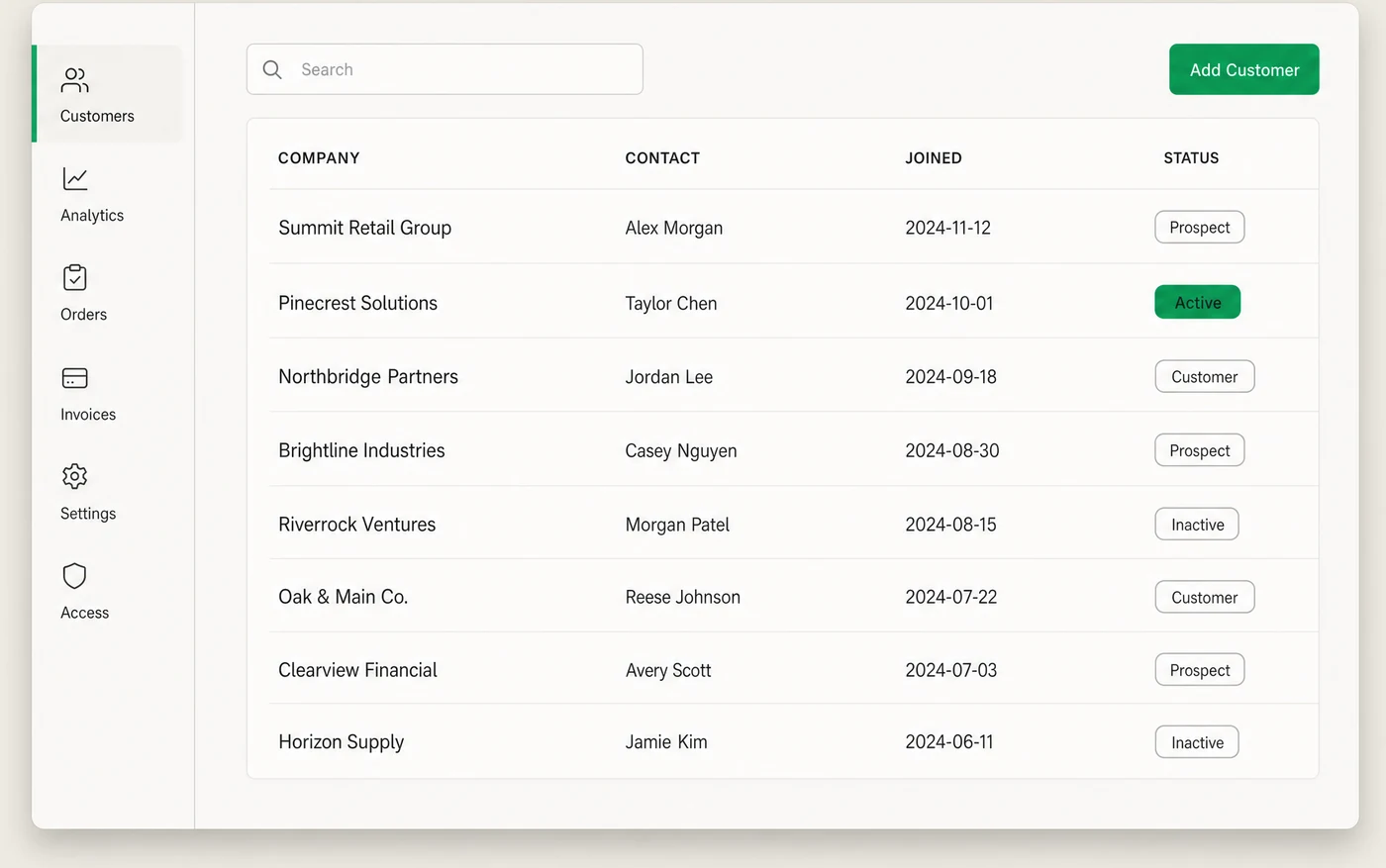
Task: Go to the Analytics sidebar label
Action: click(x=92, y=216)
